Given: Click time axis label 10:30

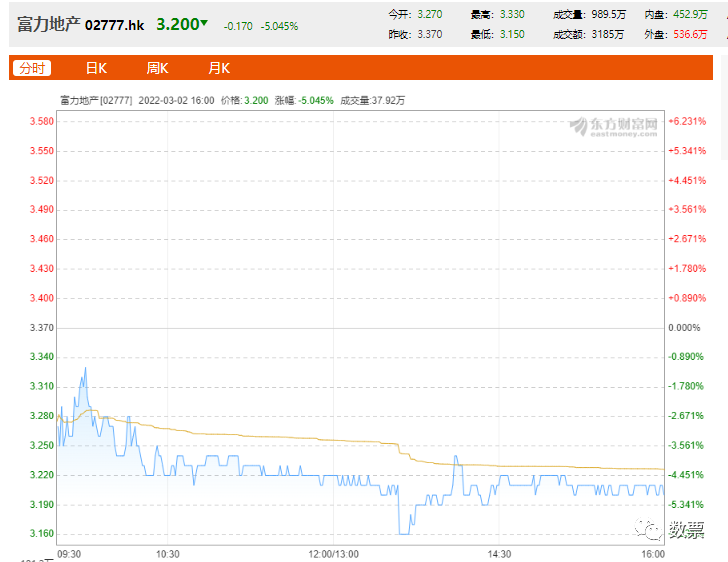Looking at the screenshot, I should click(x=168, y=554).
